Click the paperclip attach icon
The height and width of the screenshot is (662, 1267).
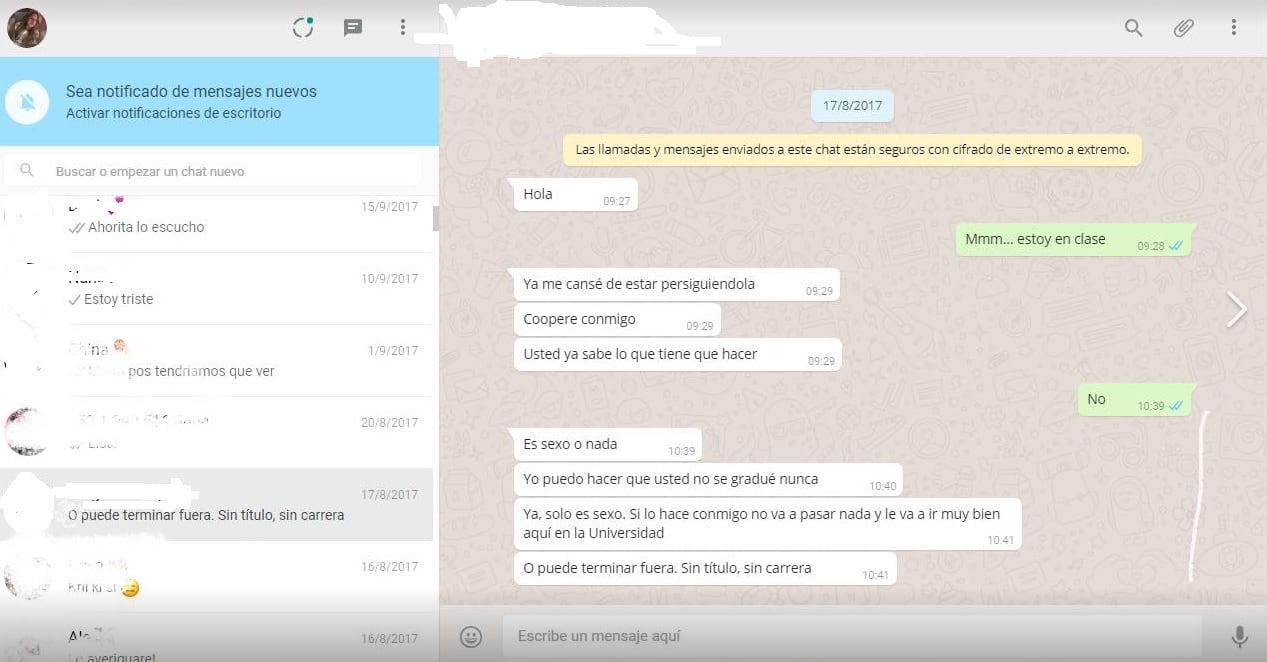pyautogui.click(x=1183, y=28)
